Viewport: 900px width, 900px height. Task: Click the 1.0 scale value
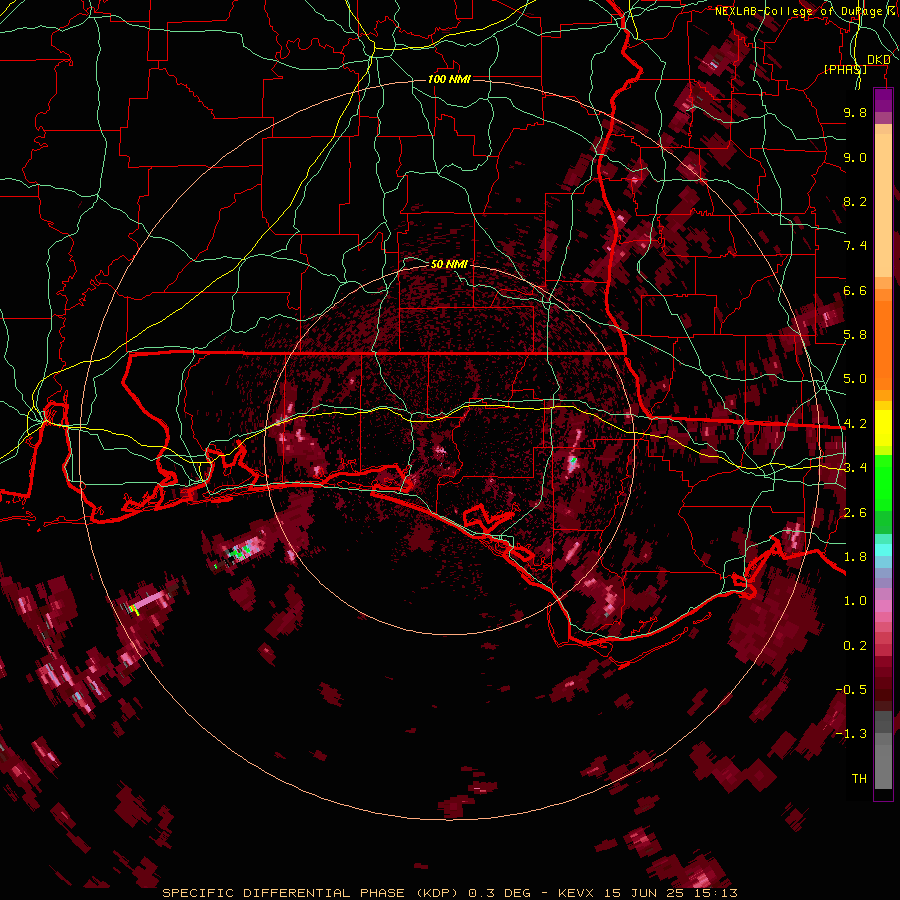[x=855, y=601]
